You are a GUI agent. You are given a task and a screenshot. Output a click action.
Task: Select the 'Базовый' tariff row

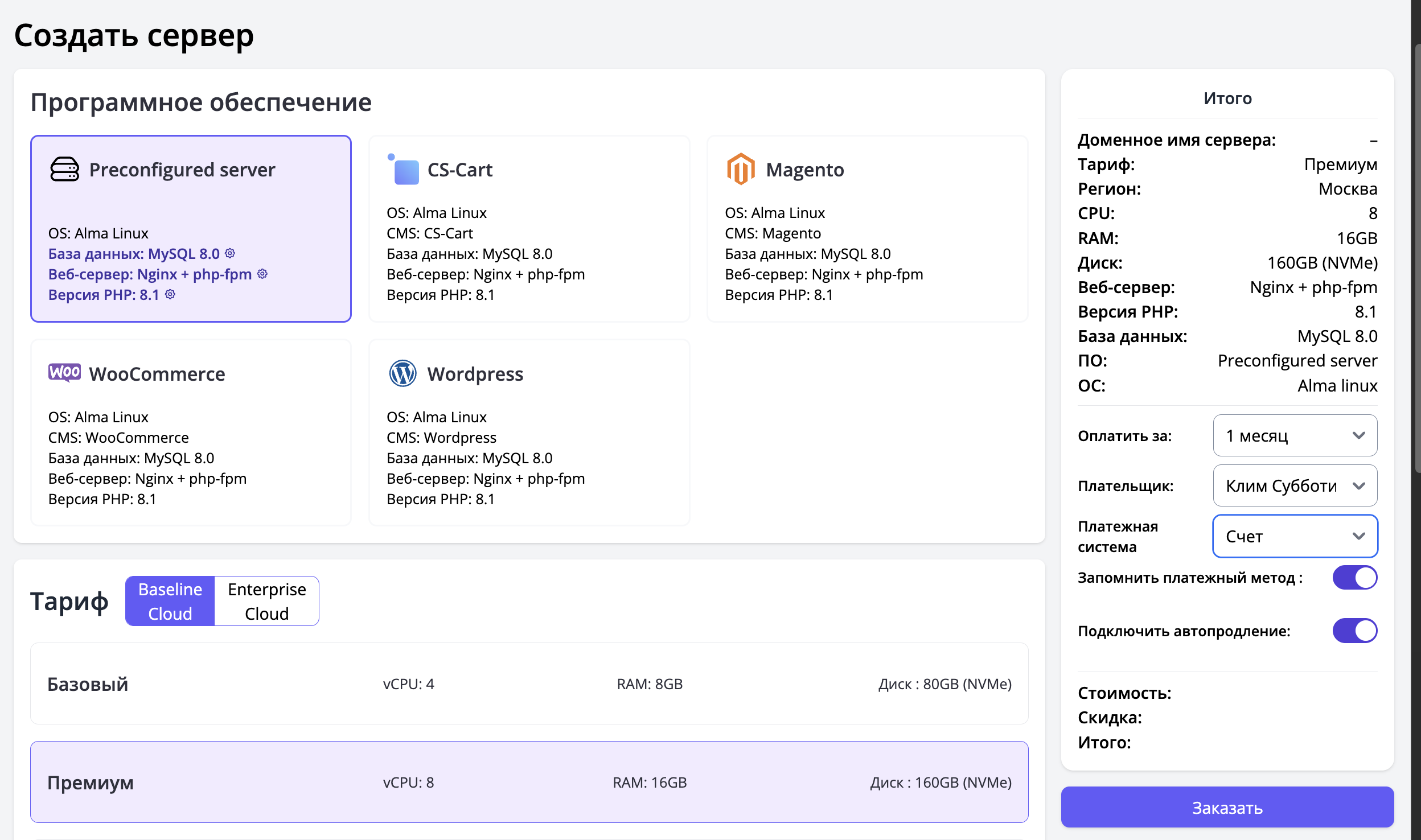coord(529,683)
